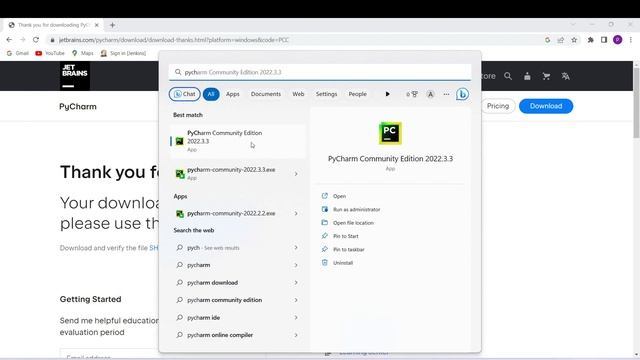Select Open file location
Image resolution: width=640 pixels, height=360 pixels.
(353, 223)
